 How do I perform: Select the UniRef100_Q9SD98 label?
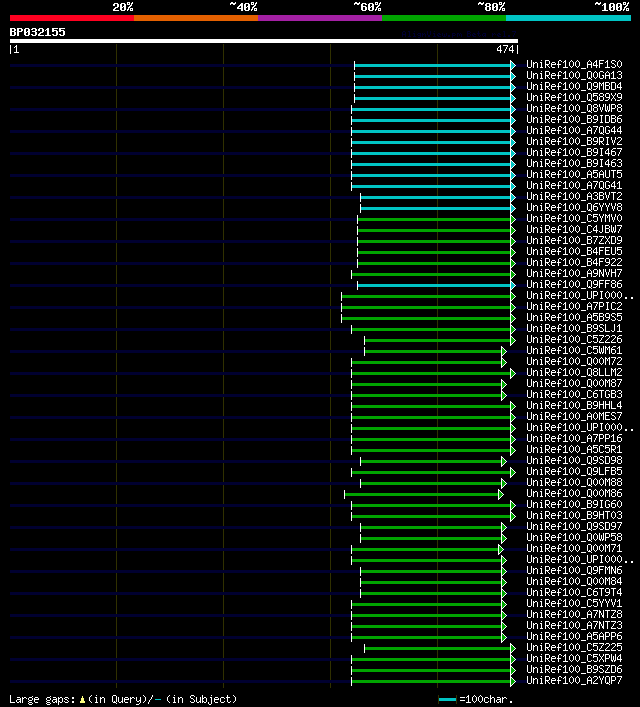click(574, 460)
